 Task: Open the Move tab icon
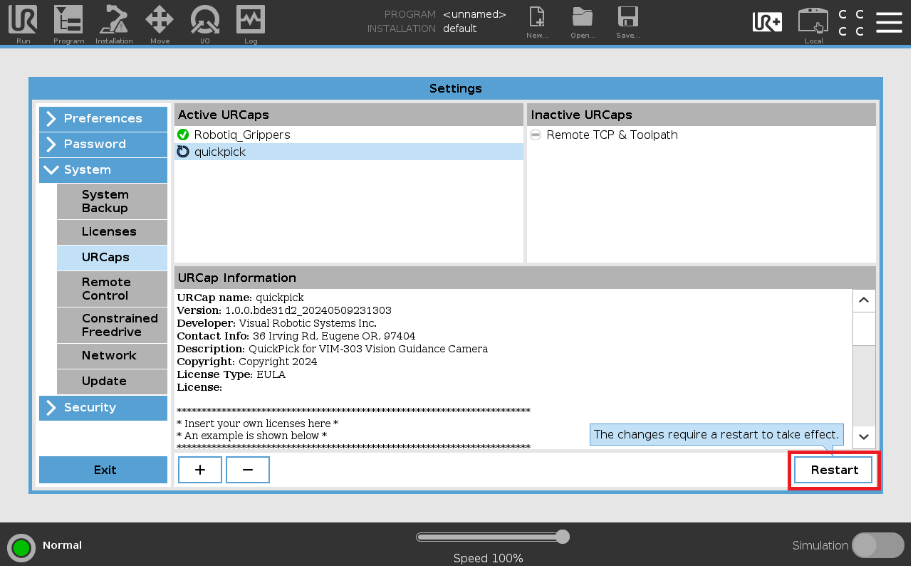[x=160, y=22]
